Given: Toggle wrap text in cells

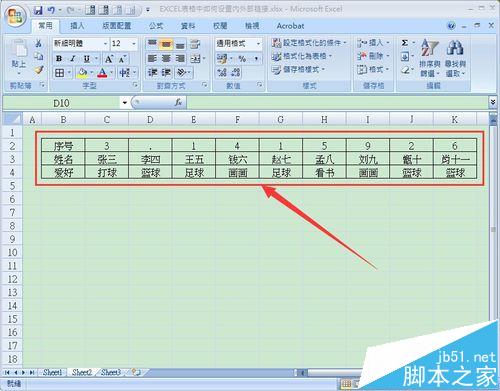Looking at the screenshot, I should pyautogui.click(x=195, y=44).
